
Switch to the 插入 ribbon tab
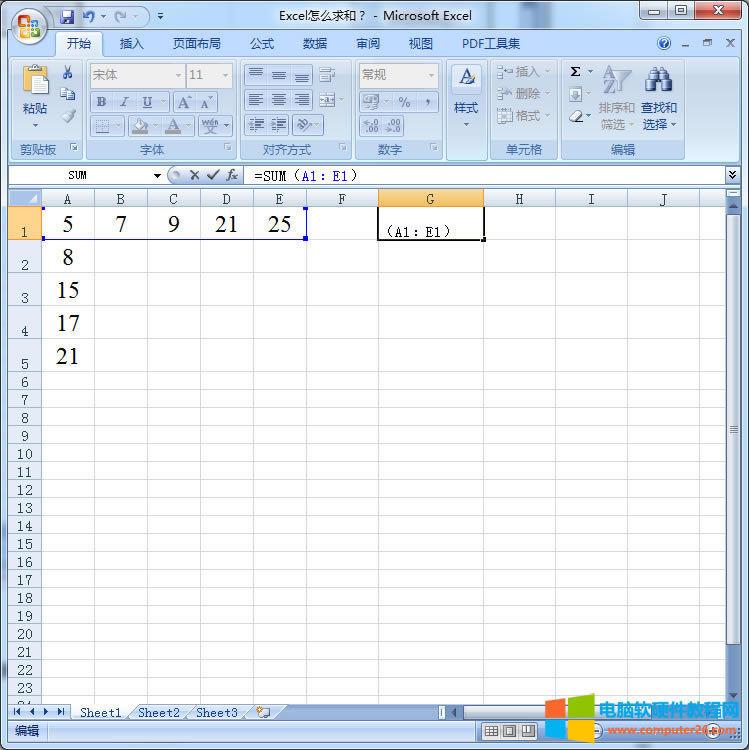pyautogui.click(x=132, y=44)
